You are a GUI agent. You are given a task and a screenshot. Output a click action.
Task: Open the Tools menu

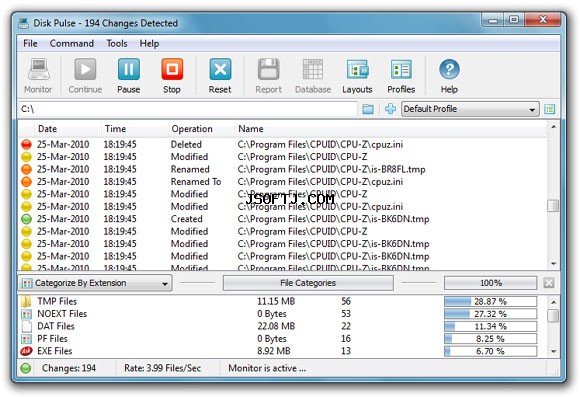117,44
